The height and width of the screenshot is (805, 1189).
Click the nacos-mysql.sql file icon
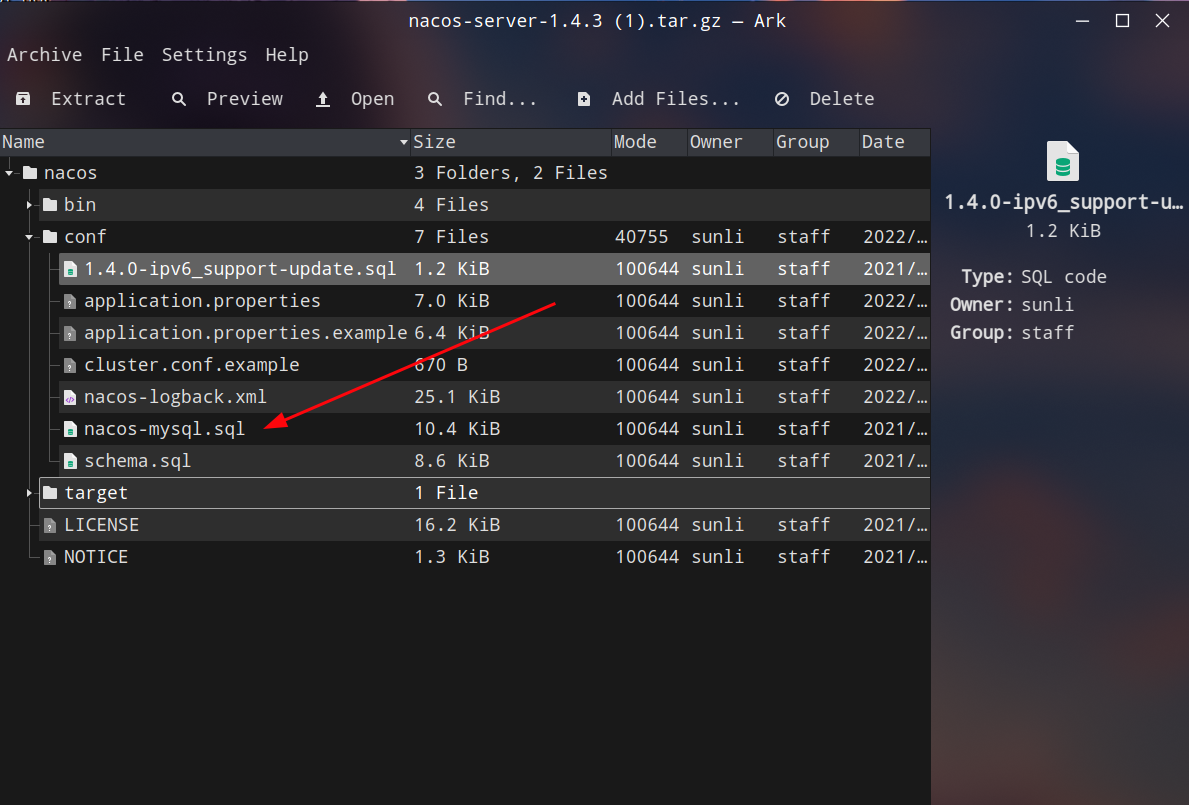tap(70, 430)
